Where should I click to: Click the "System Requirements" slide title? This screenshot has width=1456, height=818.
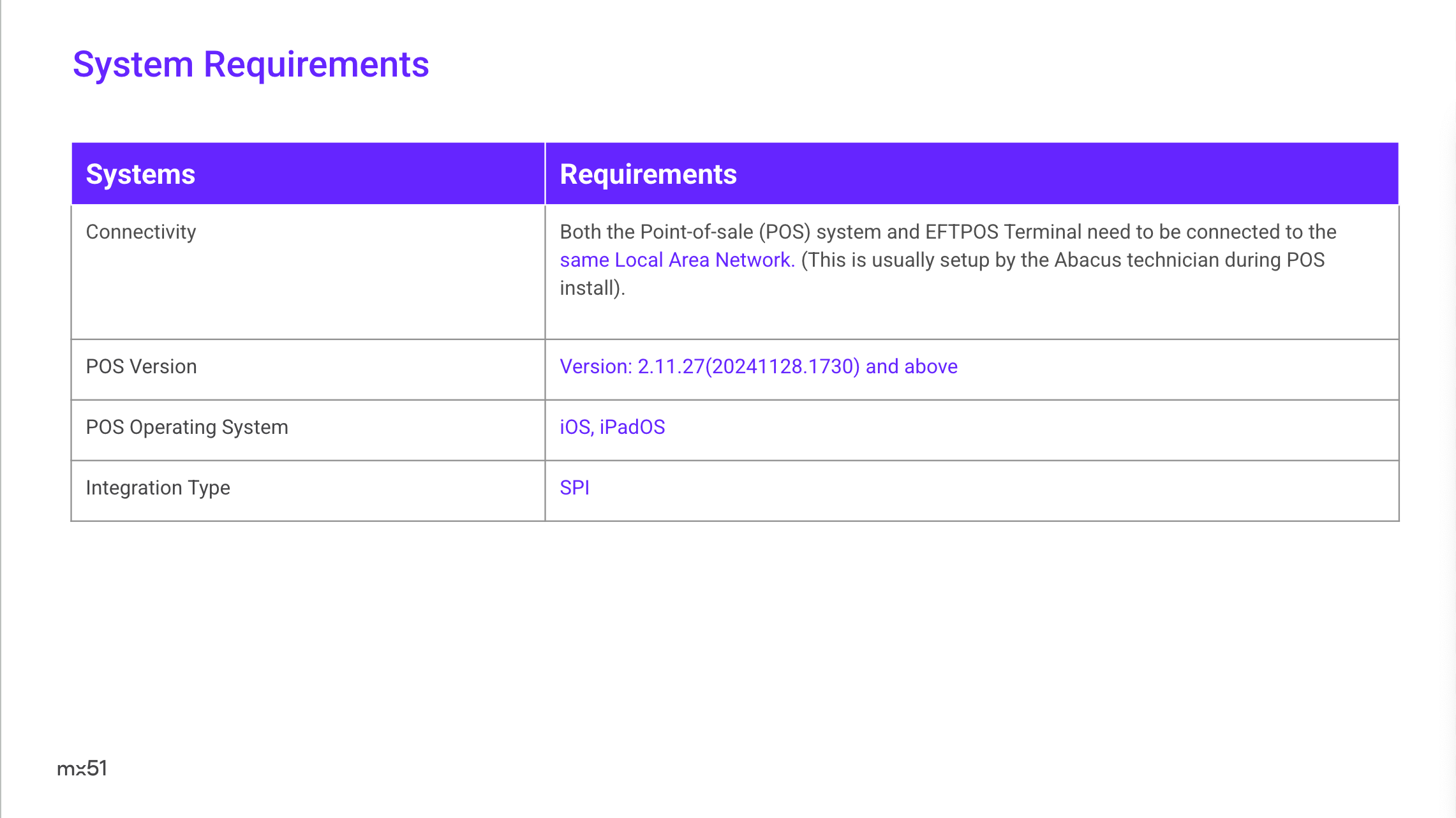click(251, 64)
